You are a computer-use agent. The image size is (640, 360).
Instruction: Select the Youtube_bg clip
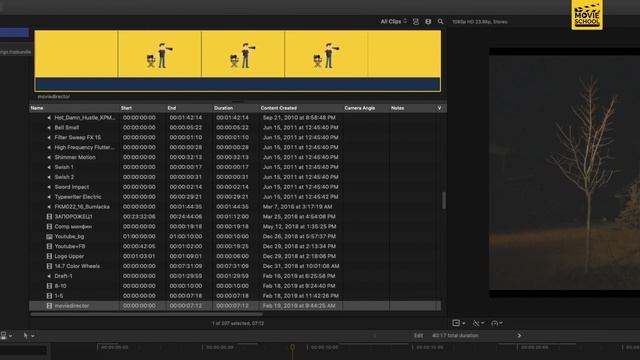pyautogui.click(x=235, y=236)
